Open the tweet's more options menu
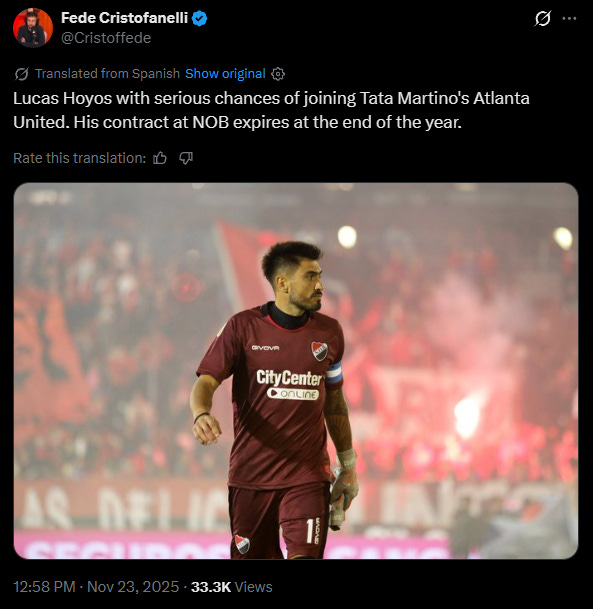 pos(569,18)
